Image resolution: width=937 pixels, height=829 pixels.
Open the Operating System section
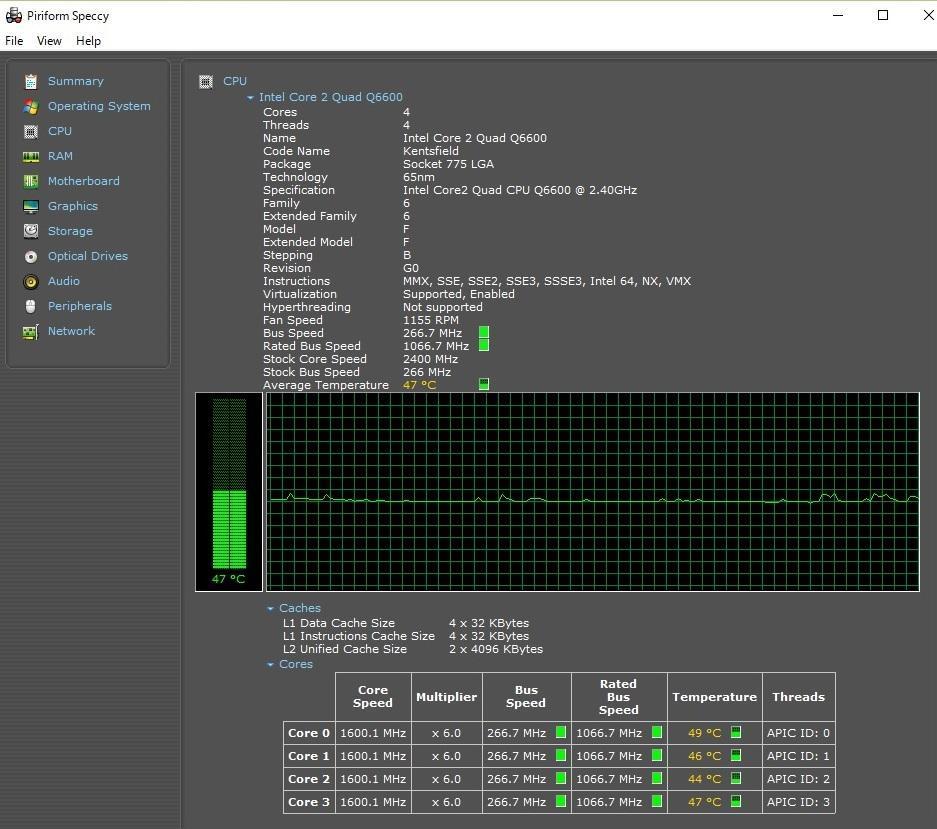pyautogui.click(x=99, y=106)
